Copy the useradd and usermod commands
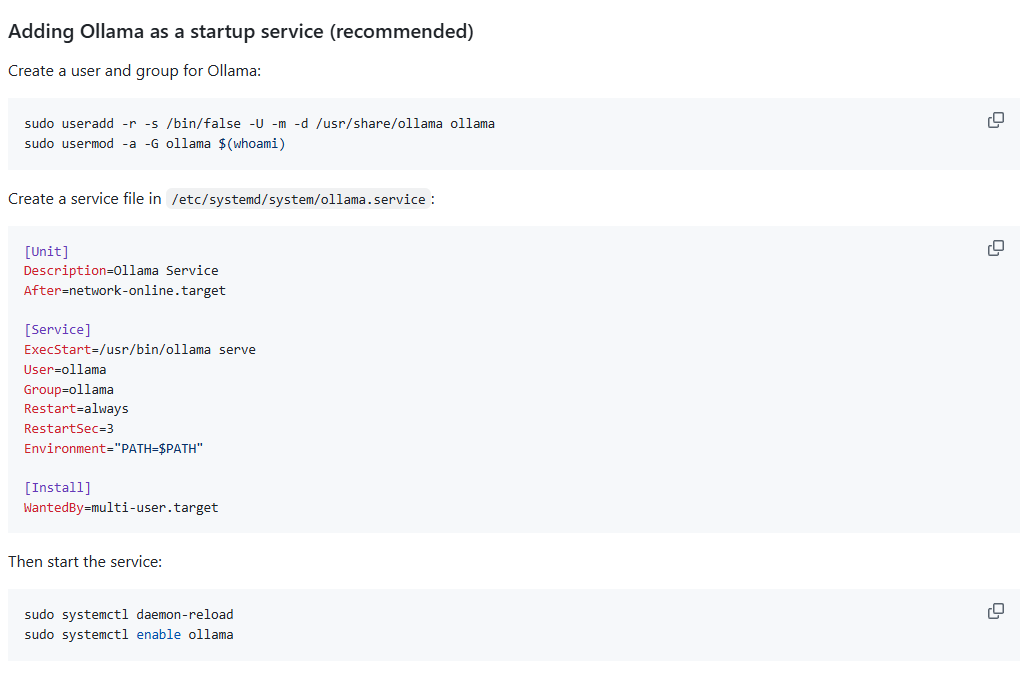Viewport: 1029px width, 677px height. 995,121
